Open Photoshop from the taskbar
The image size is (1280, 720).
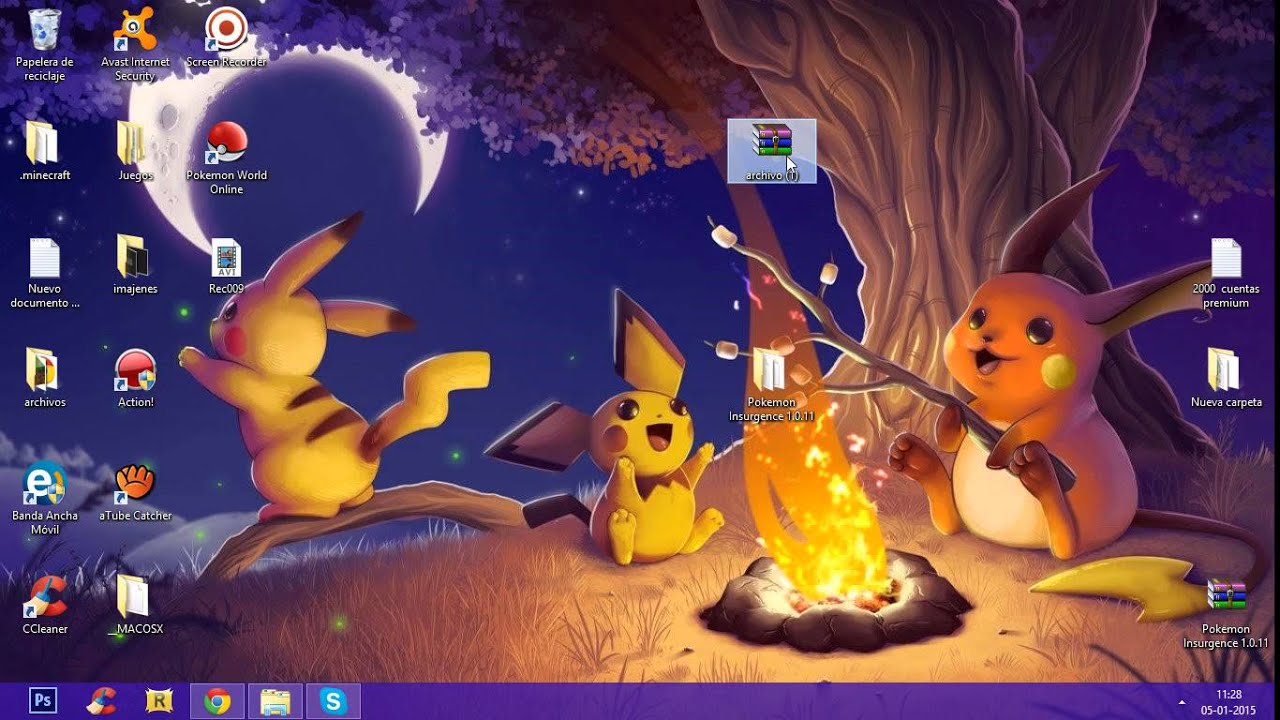(x=43, y=701)
